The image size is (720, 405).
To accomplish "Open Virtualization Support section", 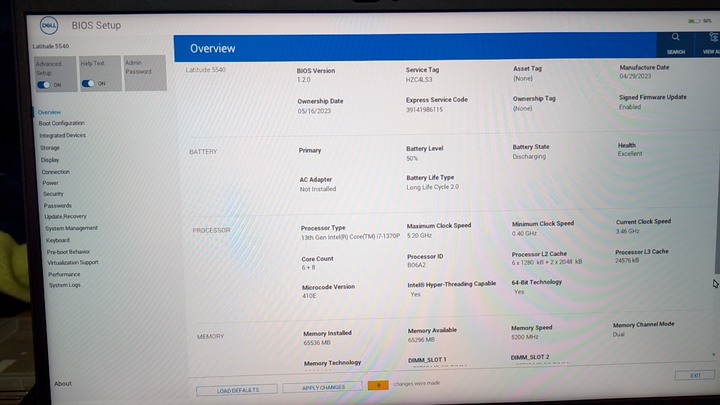I will pos(73,263).
